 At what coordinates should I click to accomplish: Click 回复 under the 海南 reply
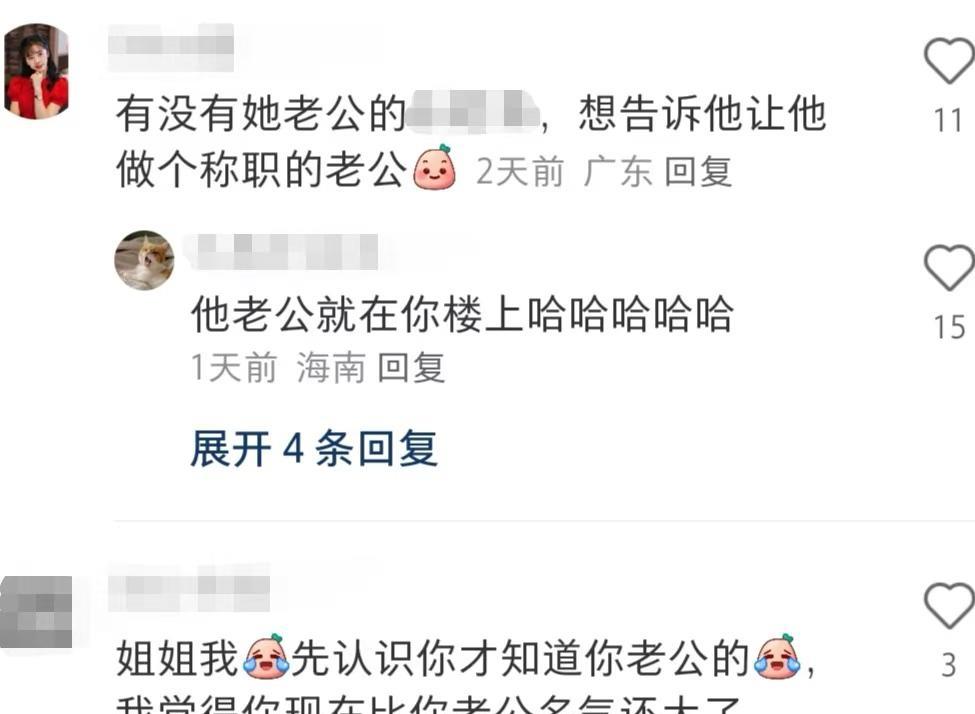pos(411,367)
